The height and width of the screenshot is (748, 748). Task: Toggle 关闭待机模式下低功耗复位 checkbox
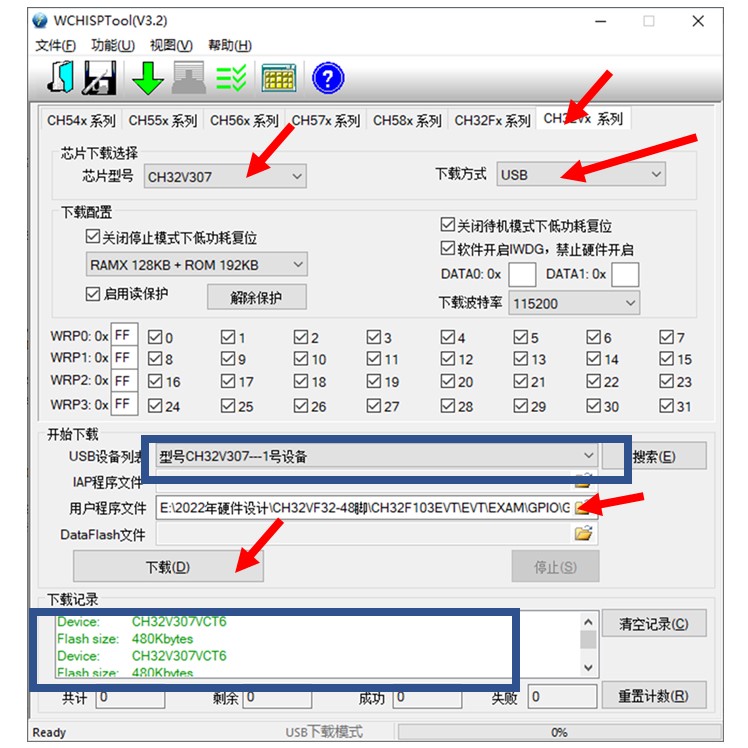[x=447, y=225]
